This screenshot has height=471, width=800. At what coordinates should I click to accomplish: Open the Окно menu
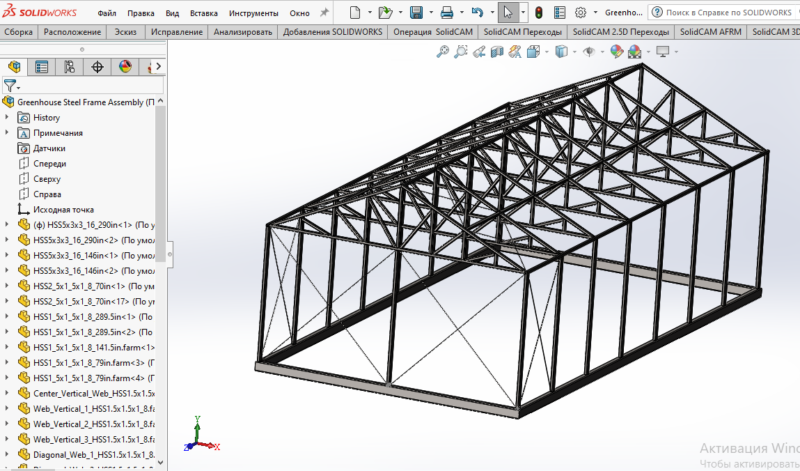(299, 13)
